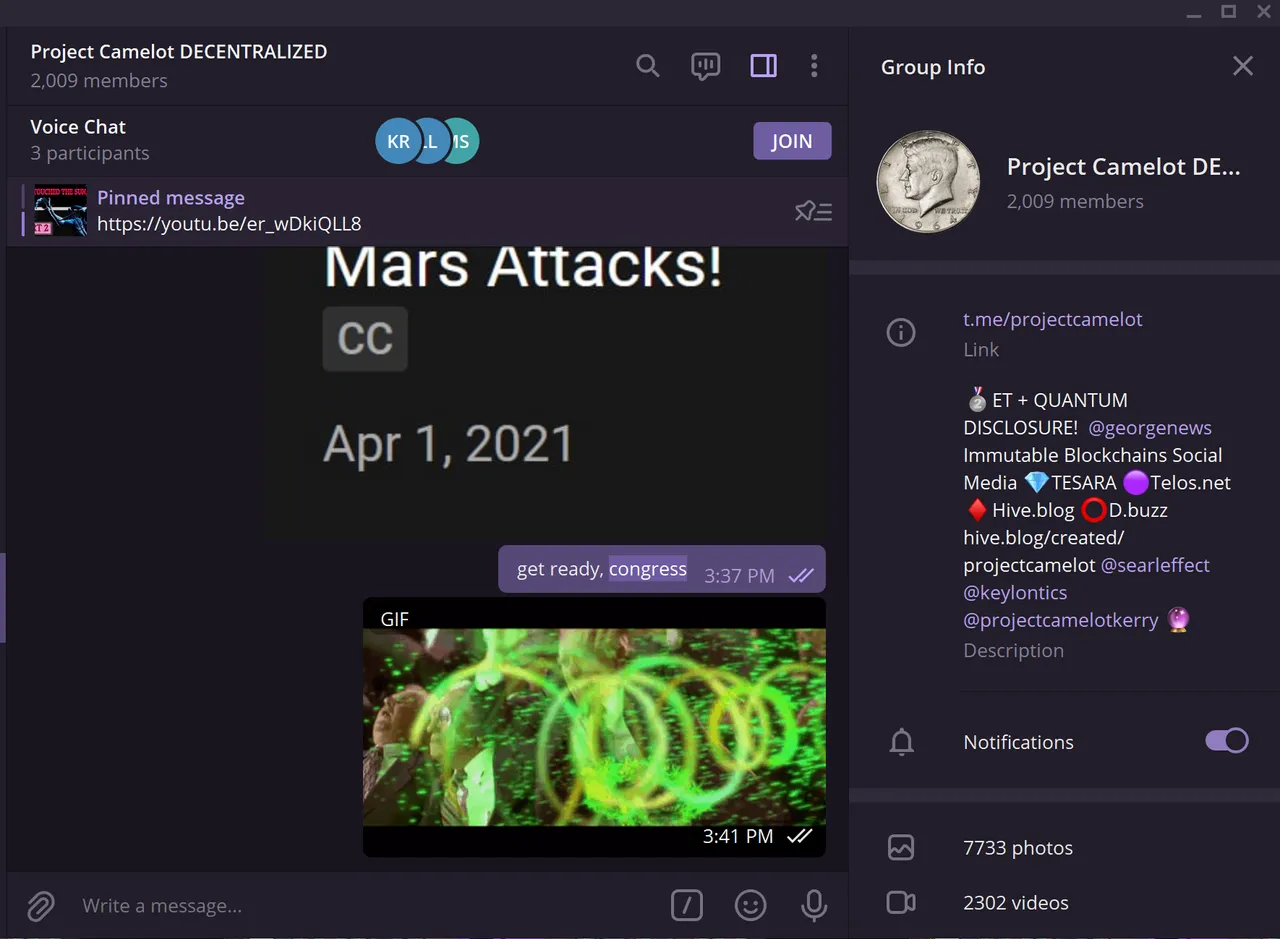Play the green Mars Attacks GIF
Screen dimensions: 1280x939
click(594, 727)
